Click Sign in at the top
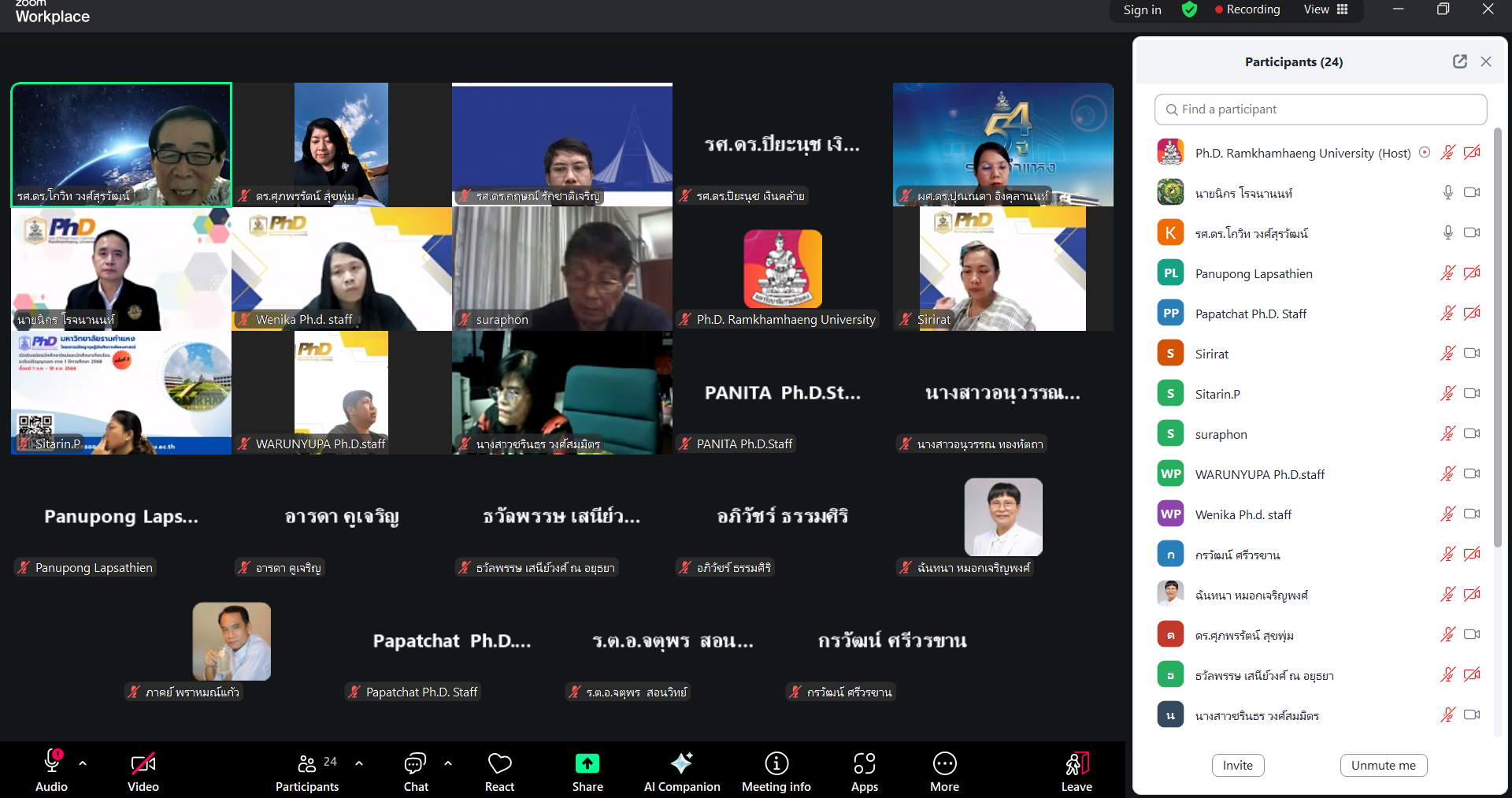Screen dimensions: 1512x798 coord(1142,9)
